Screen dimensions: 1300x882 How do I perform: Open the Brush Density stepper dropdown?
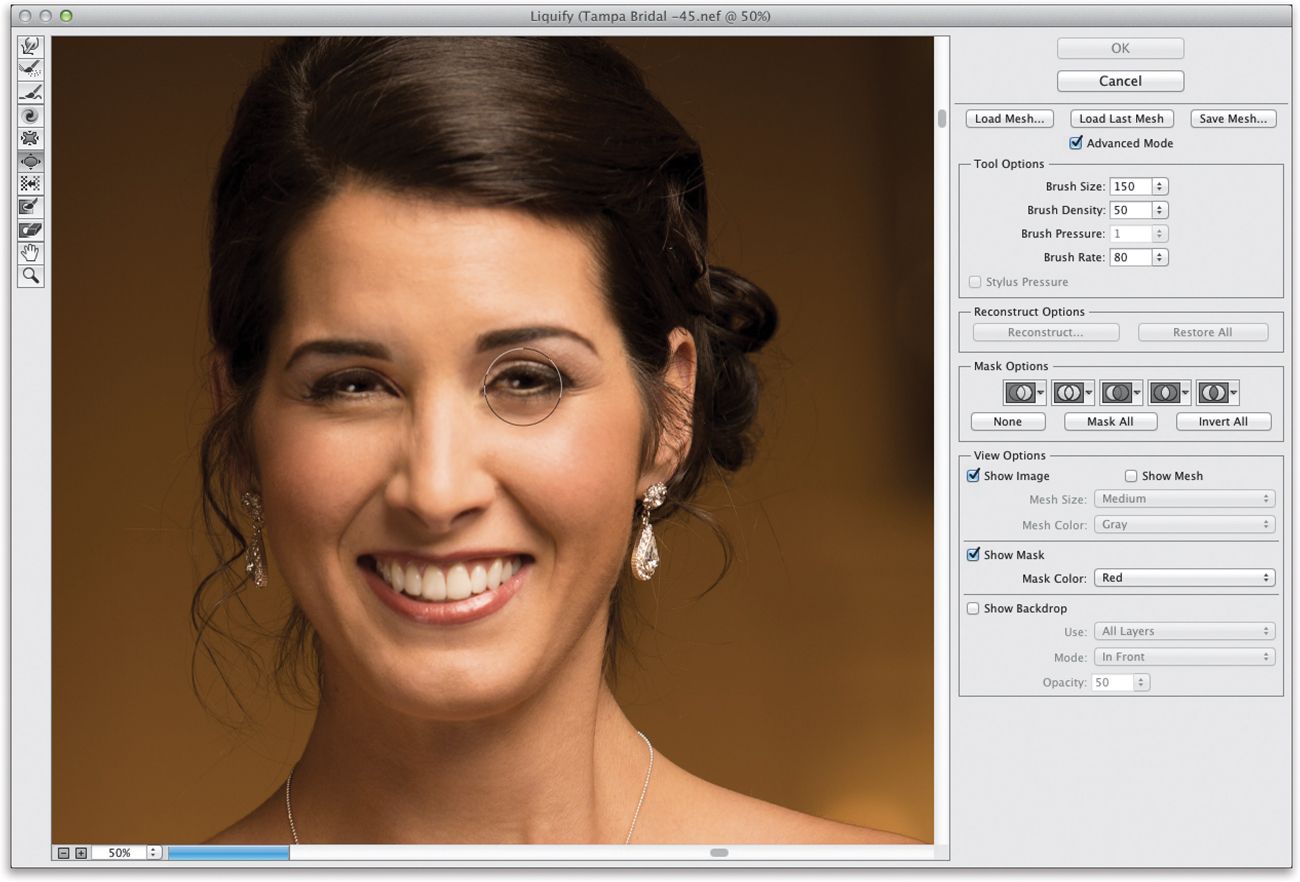point(1160,210)
